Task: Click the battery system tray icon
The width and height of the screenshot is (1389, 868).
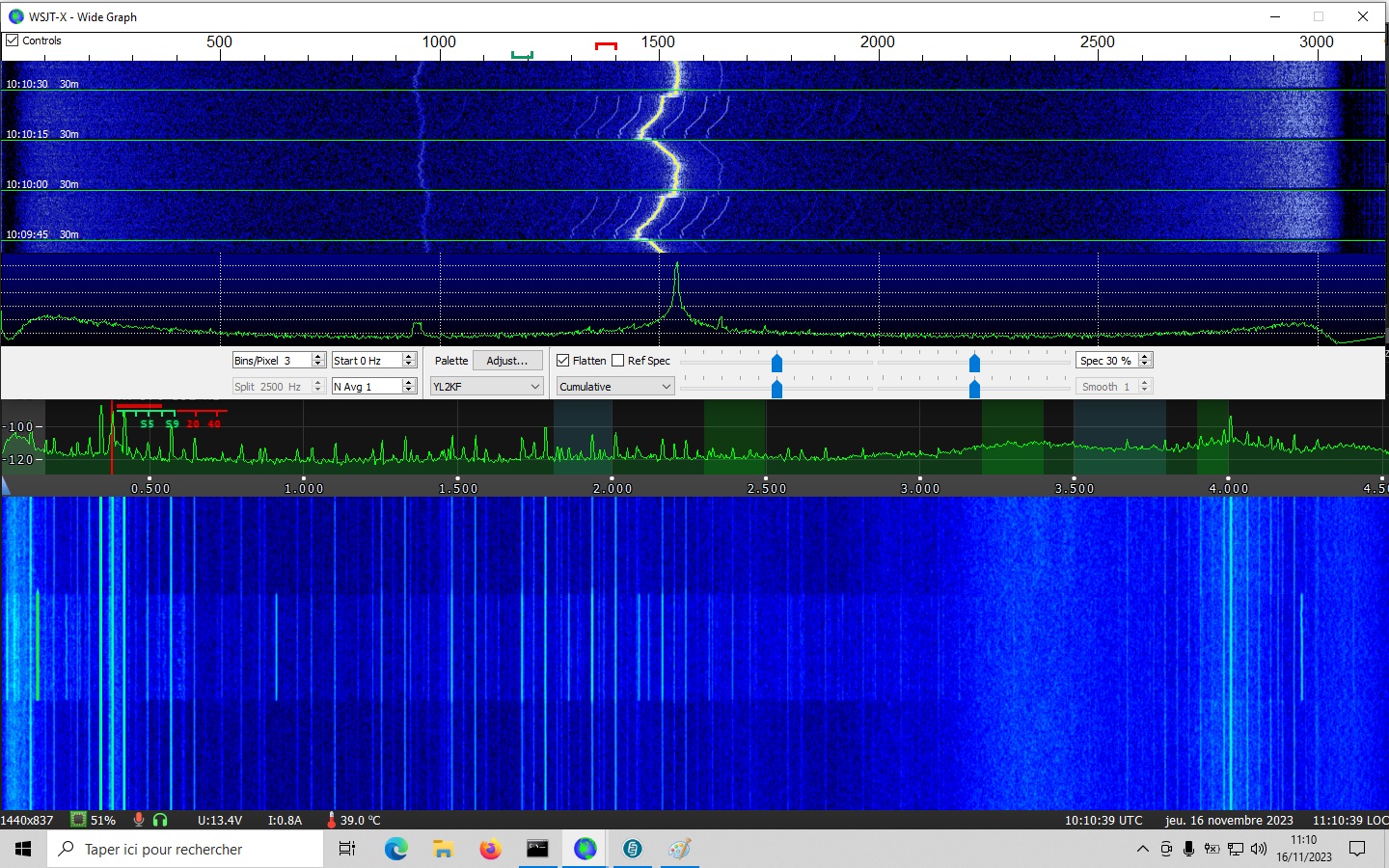Action: (x=1212, y=849)
